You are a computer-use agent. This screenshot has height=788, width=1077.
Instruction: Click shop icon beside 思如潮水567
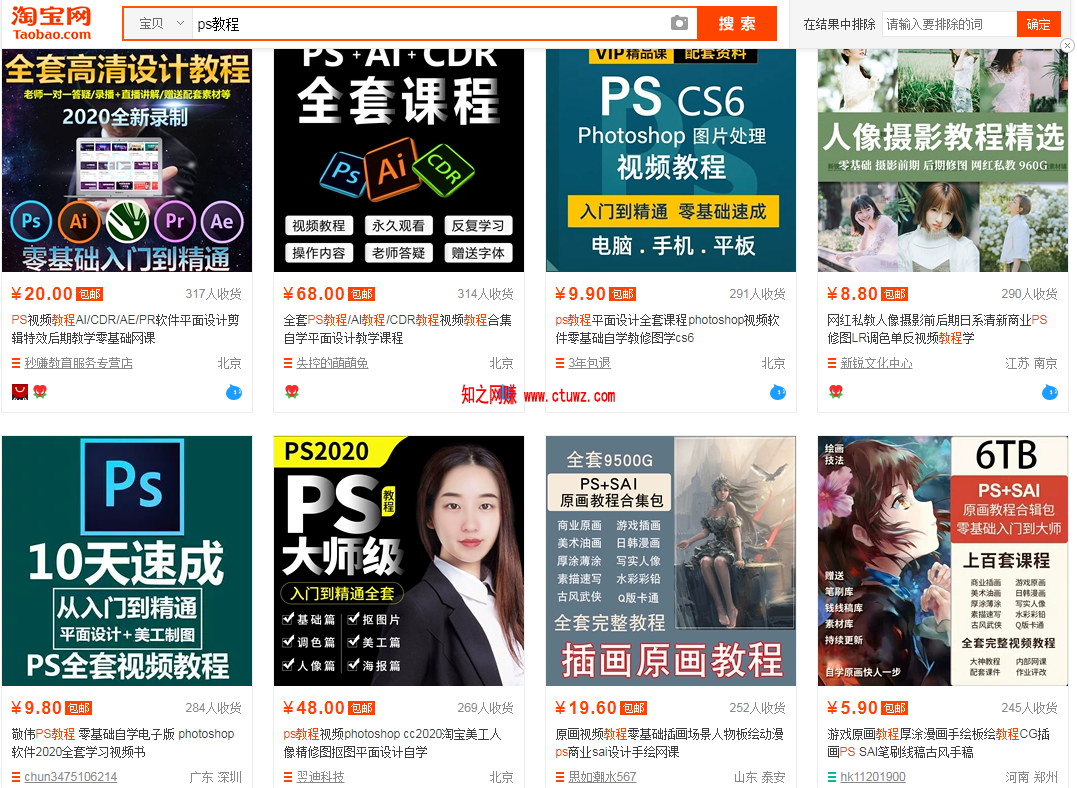(560, 777)
